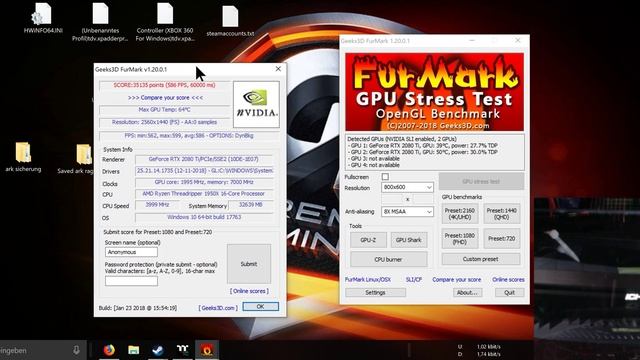Click the SCORE:35135 points text
Screen dimensions: 640x360
coord(164,85)
